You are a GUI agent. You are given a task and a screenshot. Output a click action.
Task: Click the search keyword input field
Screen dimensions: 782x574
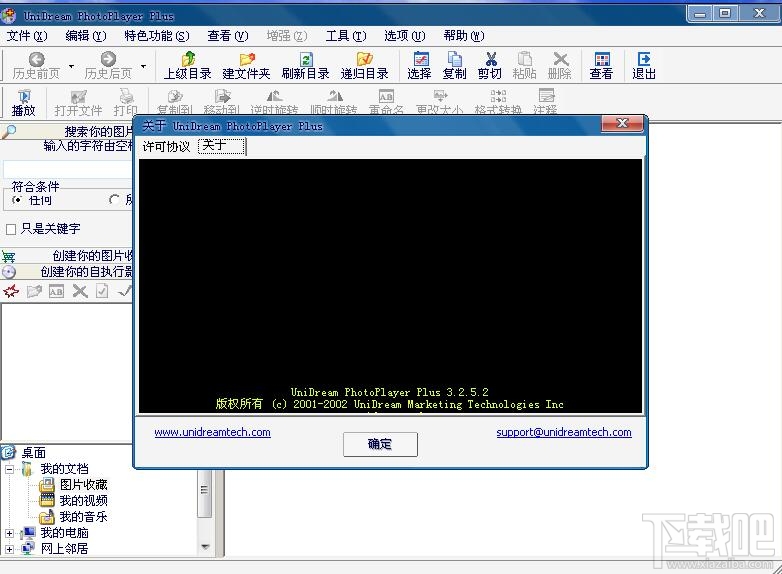click(68, 169)
